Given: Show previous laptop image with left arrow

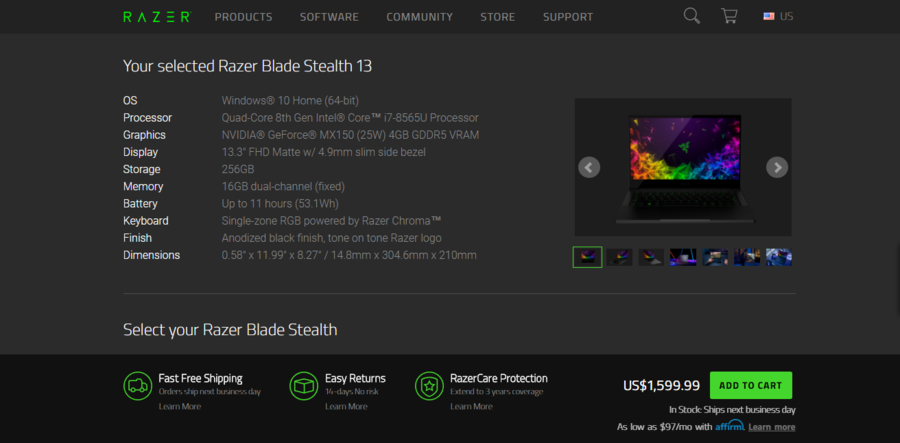Looking at the screenshot, I should [589, 167].
